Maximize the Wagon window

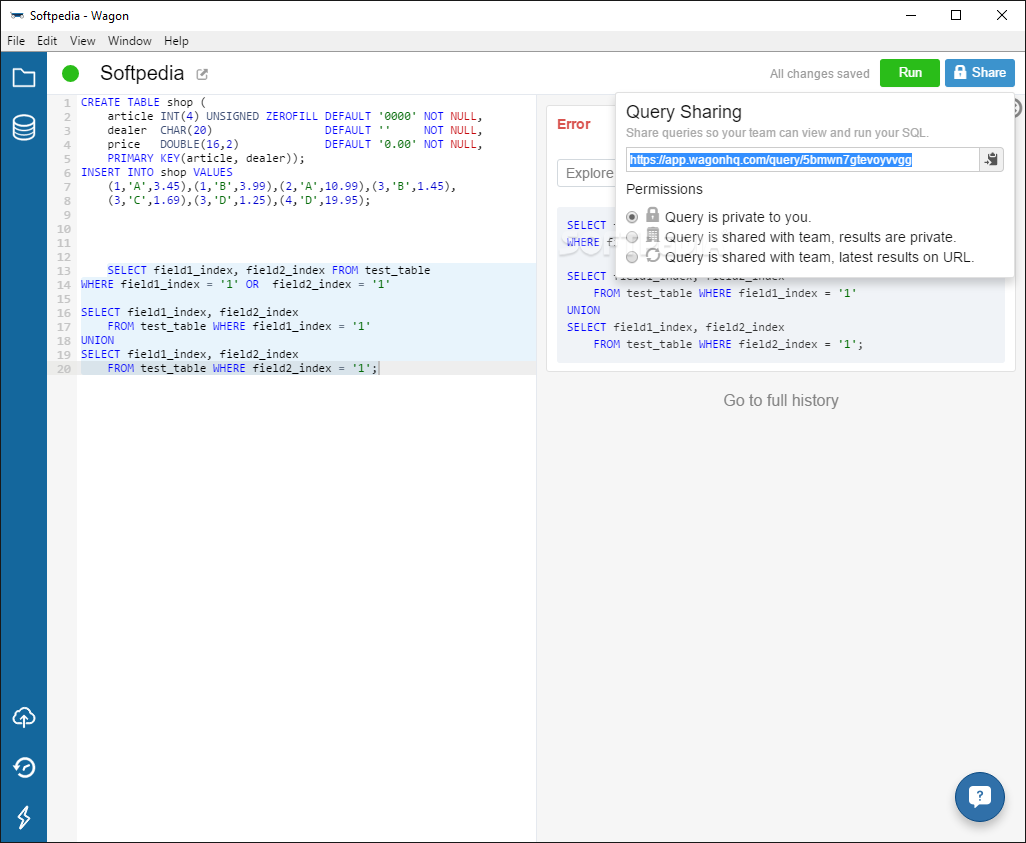click(956, 15)
